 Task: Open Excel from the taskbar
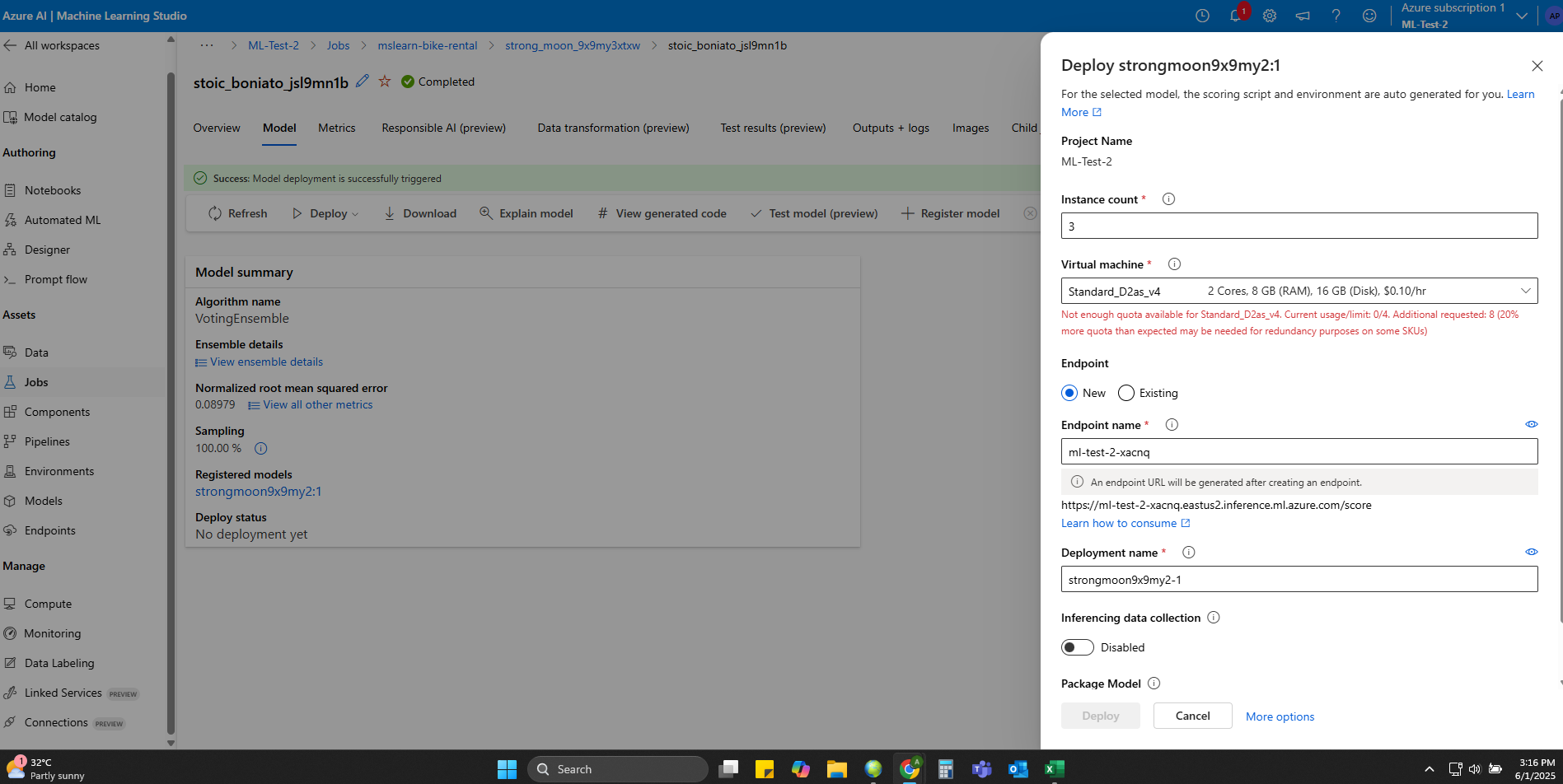(x=1054, y=769)
